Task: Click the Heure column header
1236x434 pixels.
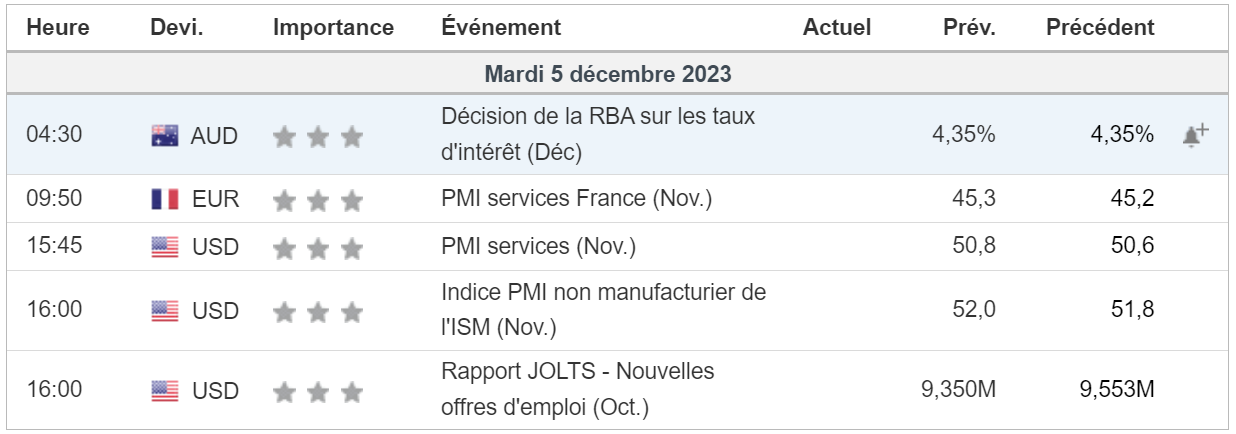Action: (x=58, y=28)
